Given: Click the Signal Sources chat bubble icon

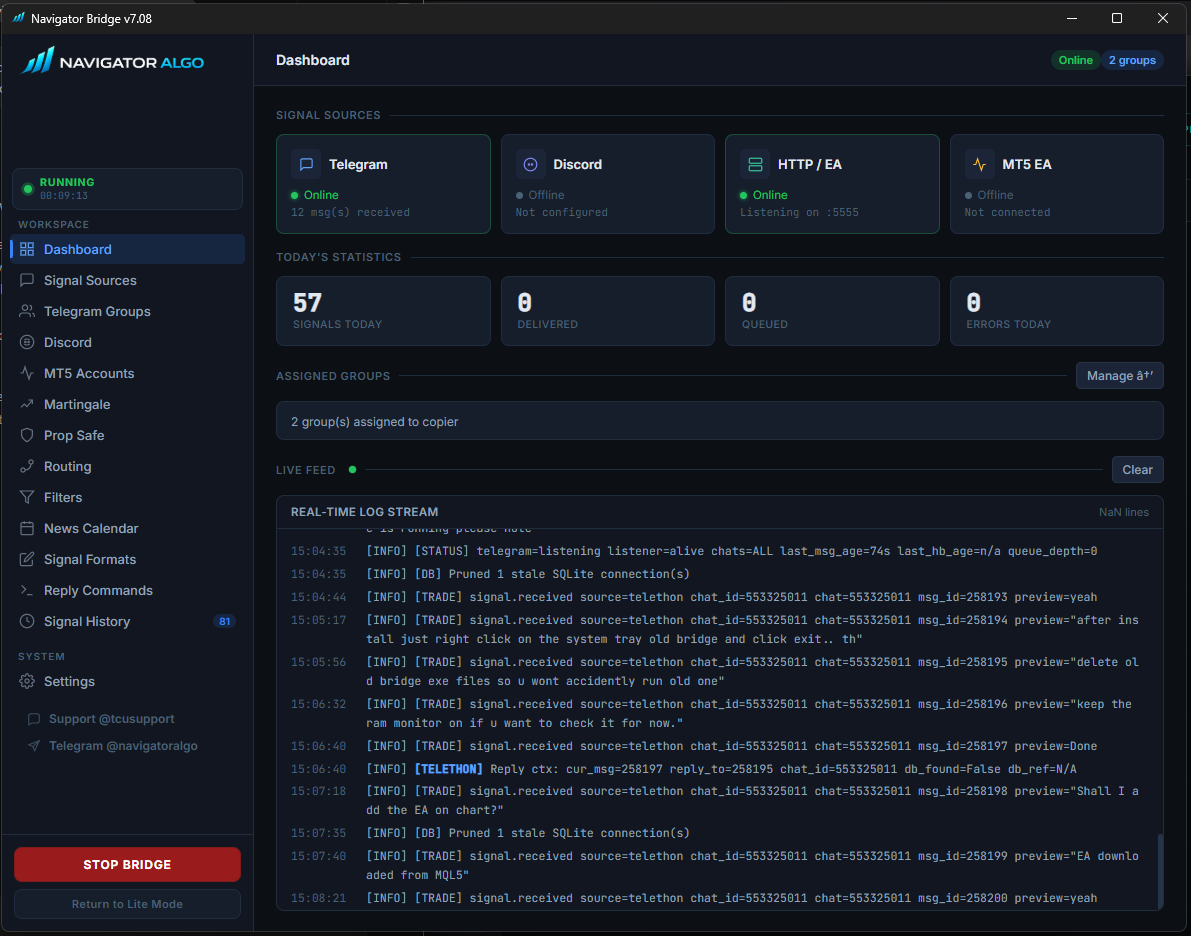Looking at the screenshot, I should (27, 280).
